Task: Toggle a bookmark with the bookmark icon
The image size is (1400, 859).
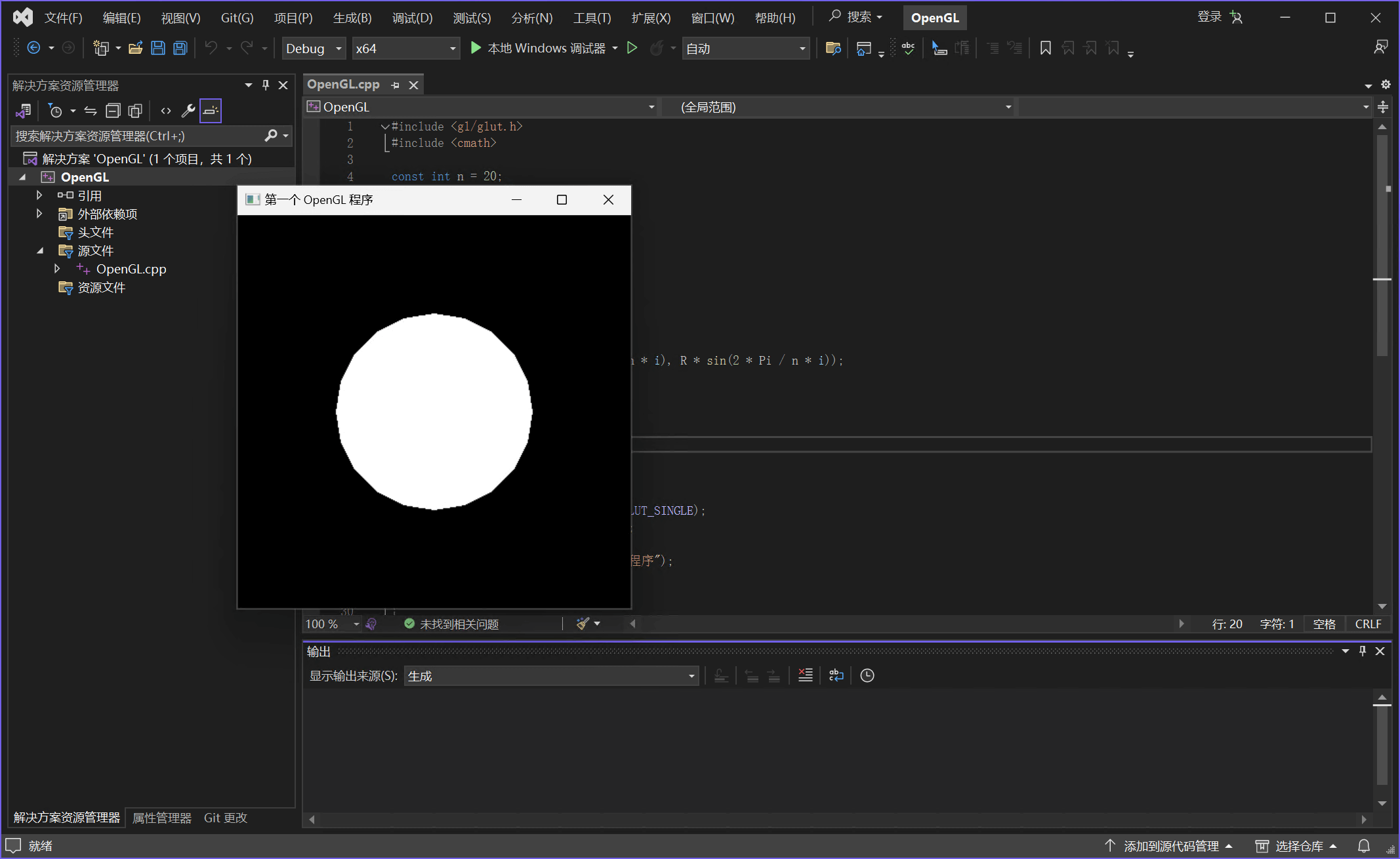Action: [x=1046, y=48]
